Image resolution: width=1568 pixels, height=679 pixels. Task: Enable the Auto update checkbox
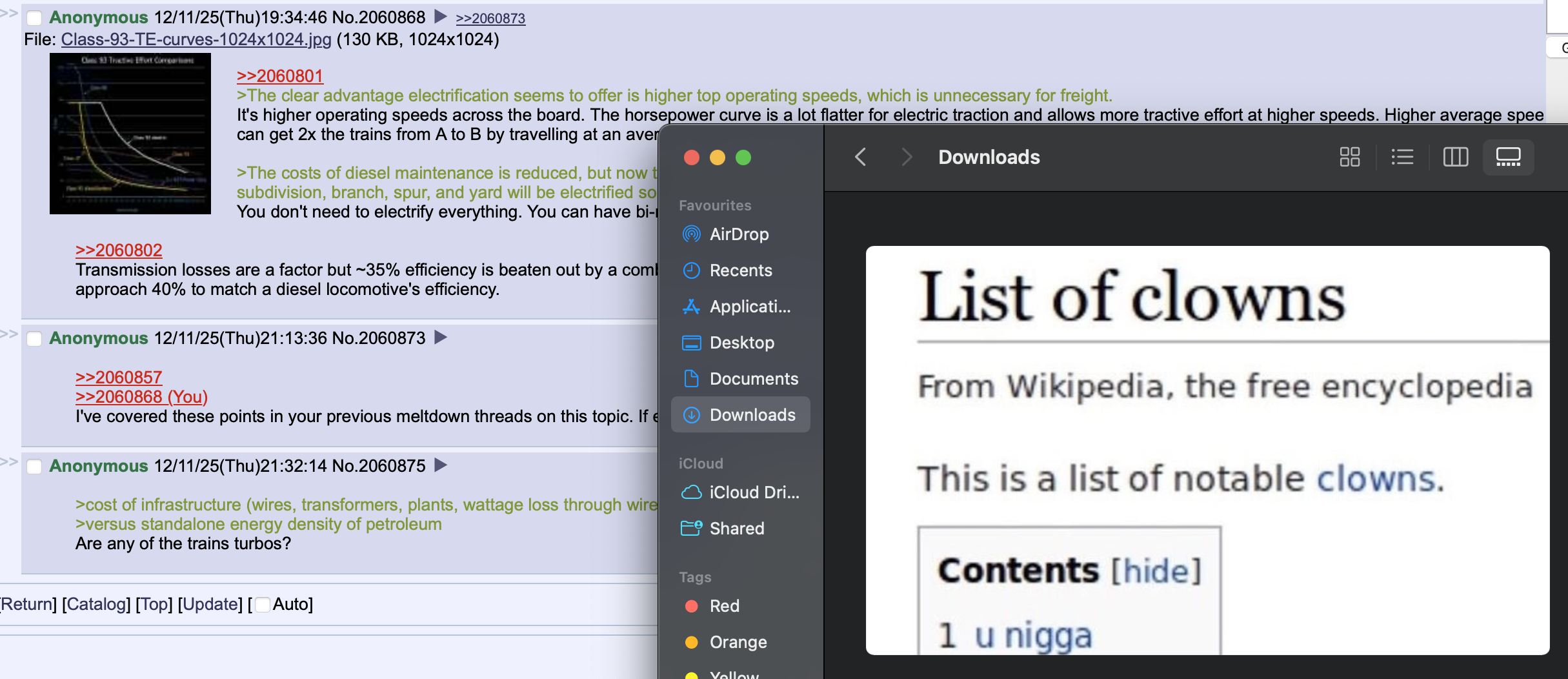click(263, 605)
